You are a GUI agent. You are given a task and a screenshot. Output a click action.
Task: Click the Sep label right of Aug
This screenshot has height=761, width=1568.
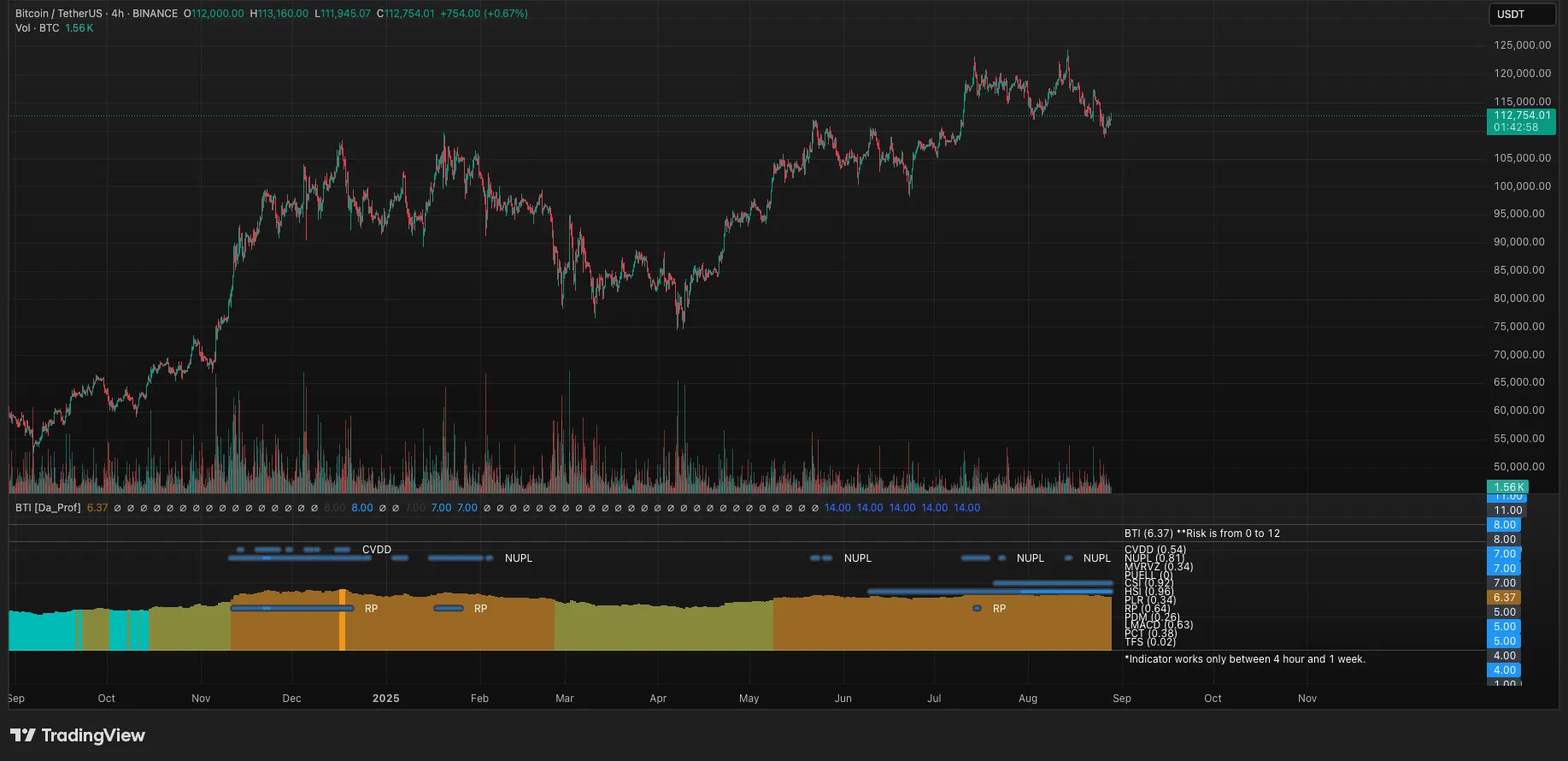tap(1122, 699)
